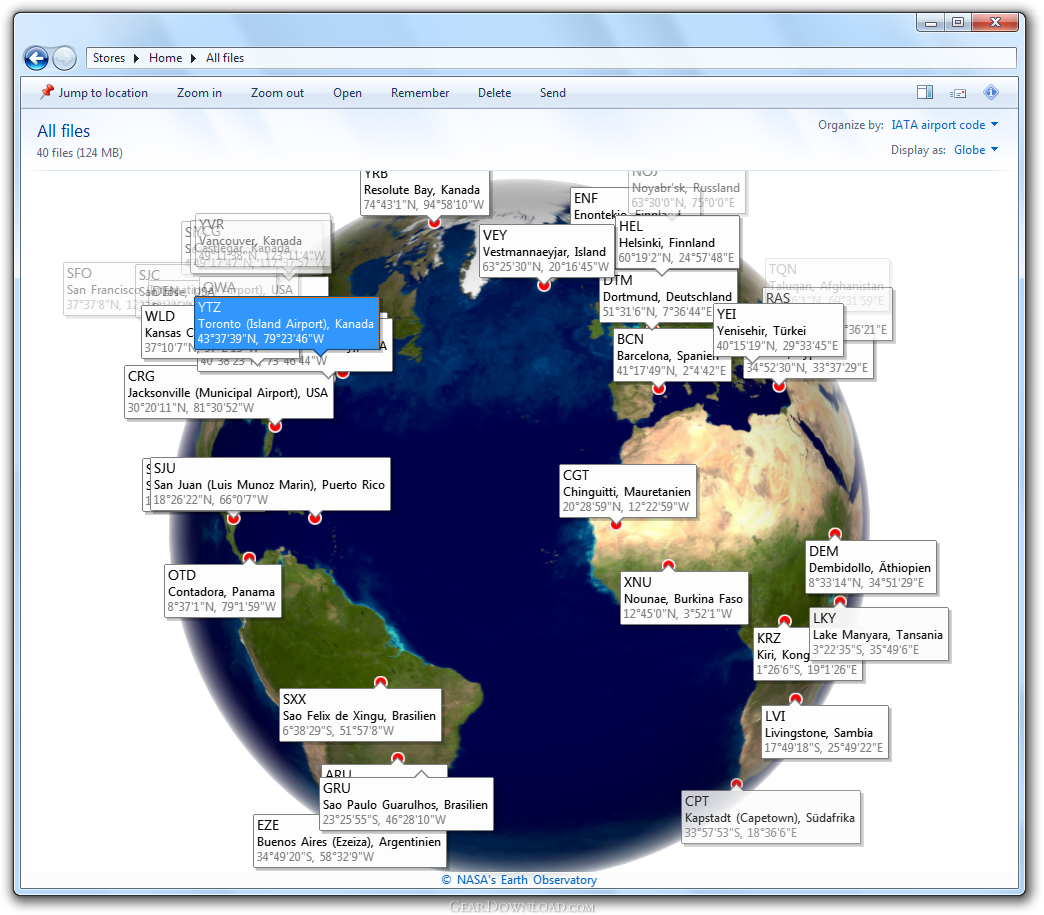Screen dimensions: 1044x915
Task: Click Send in the toolbar
Action: tap(553, 93)
